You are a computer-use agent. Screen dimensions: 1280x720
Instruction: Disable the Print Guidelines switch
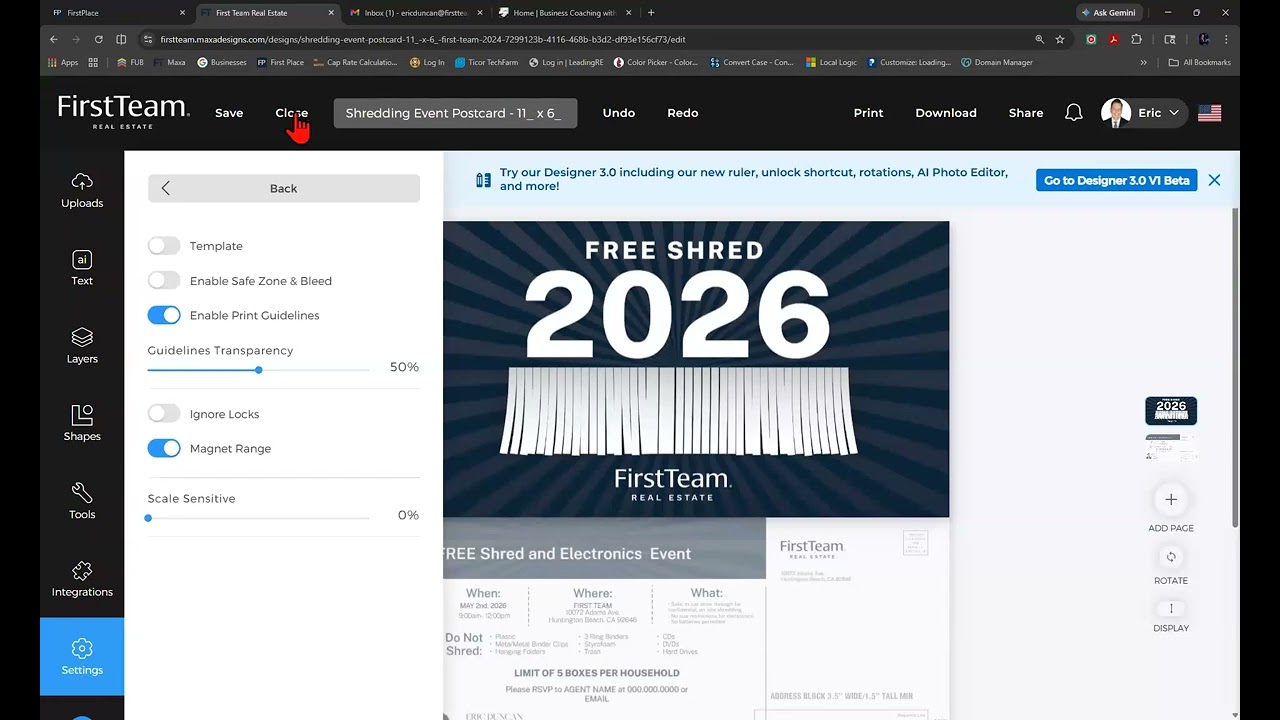coord(164,315)
